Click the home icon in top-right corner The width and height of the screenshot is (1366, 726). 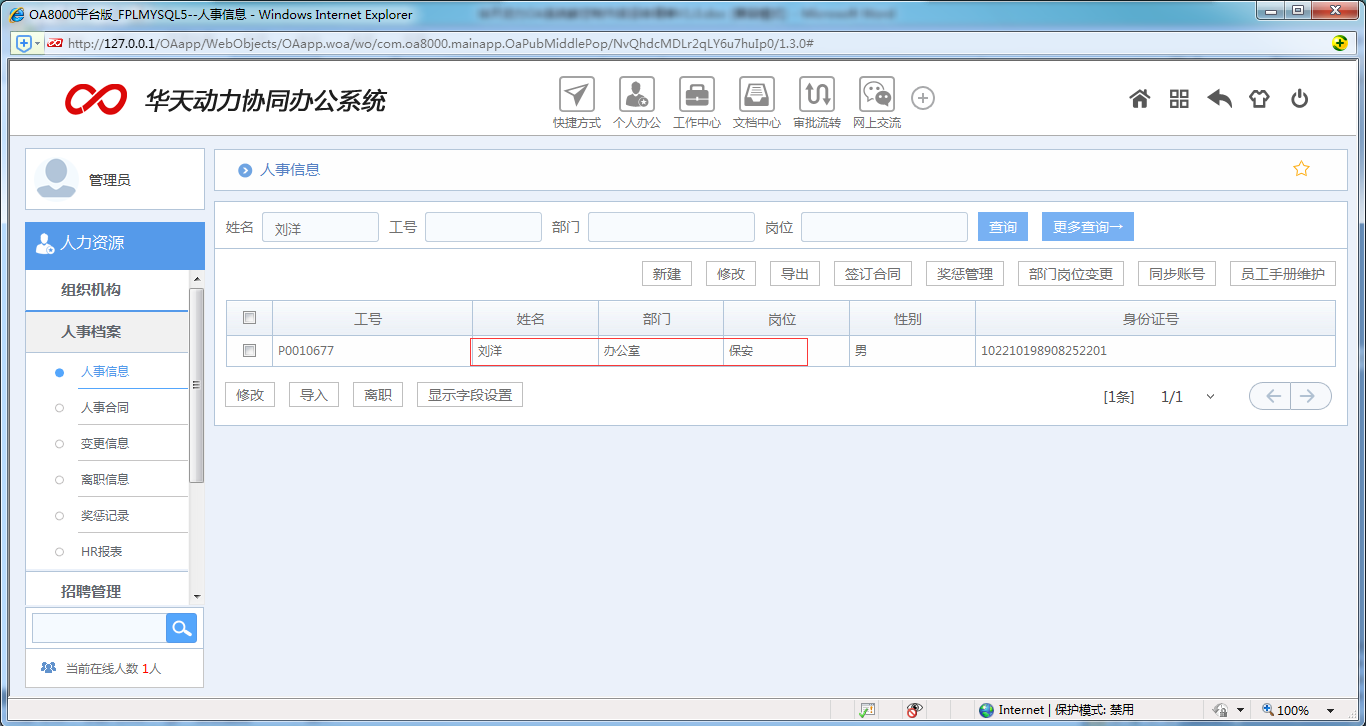1139,99
